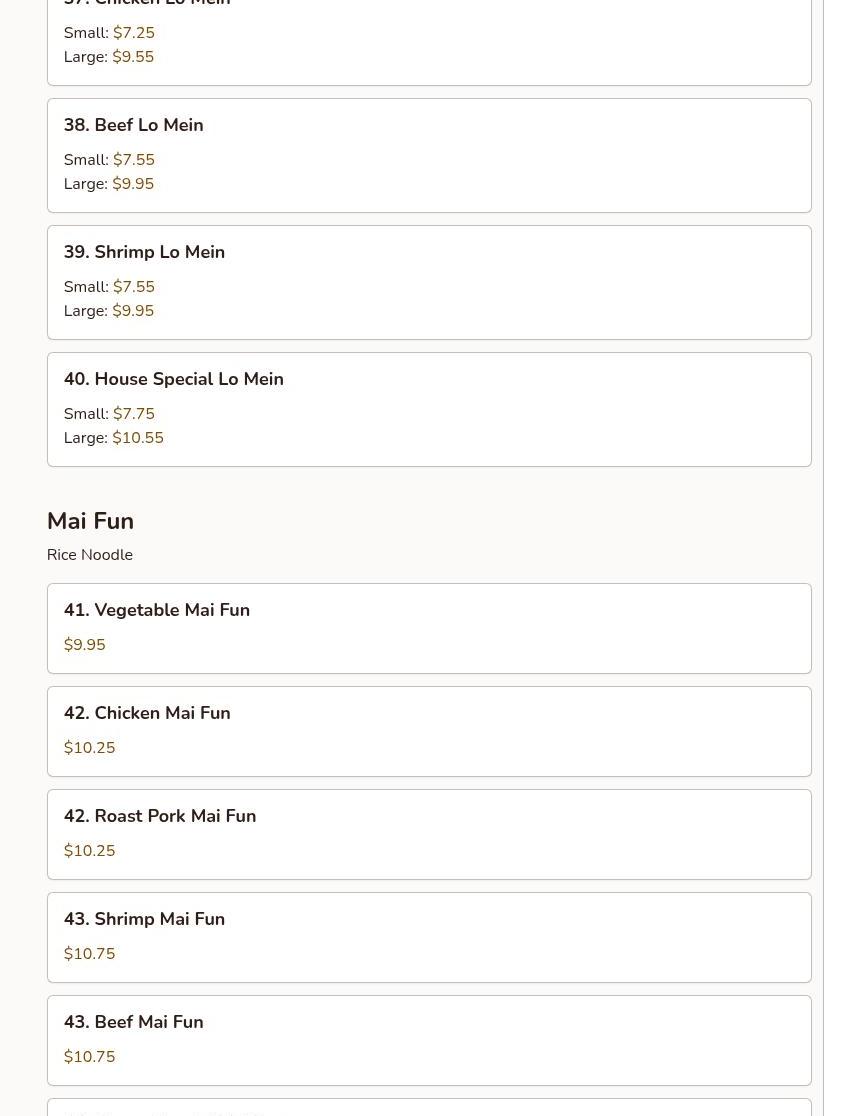
Task: Select Beef Lo Mein small price $7.55
Action: coord(133,160)
